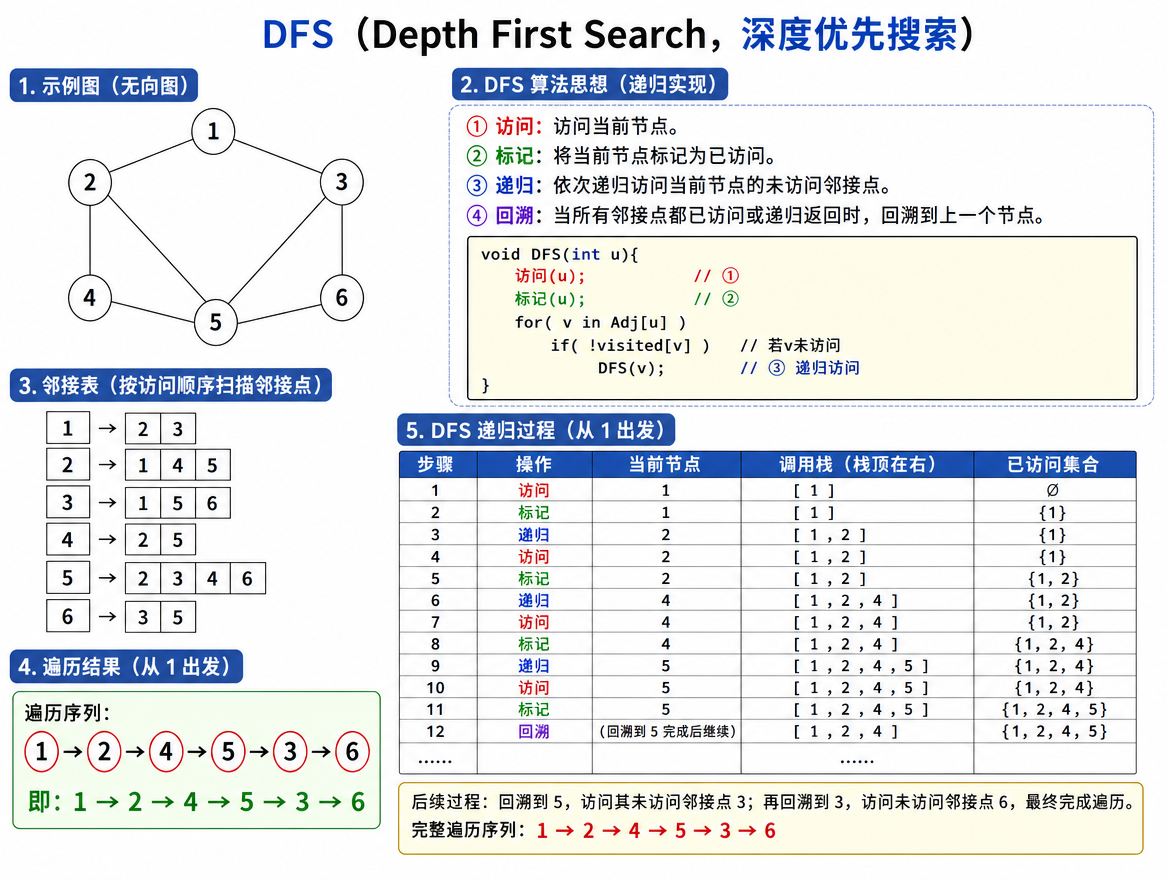
Task: Click the "if( !visited[v] )" code line
Action: (630, 345)
